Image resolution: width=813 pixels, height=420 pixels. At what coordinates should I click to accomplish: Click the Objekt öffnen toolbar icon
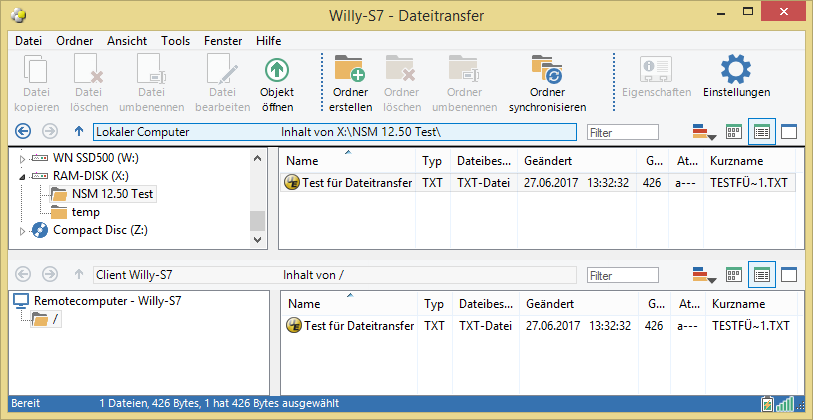tap(277, 71)
